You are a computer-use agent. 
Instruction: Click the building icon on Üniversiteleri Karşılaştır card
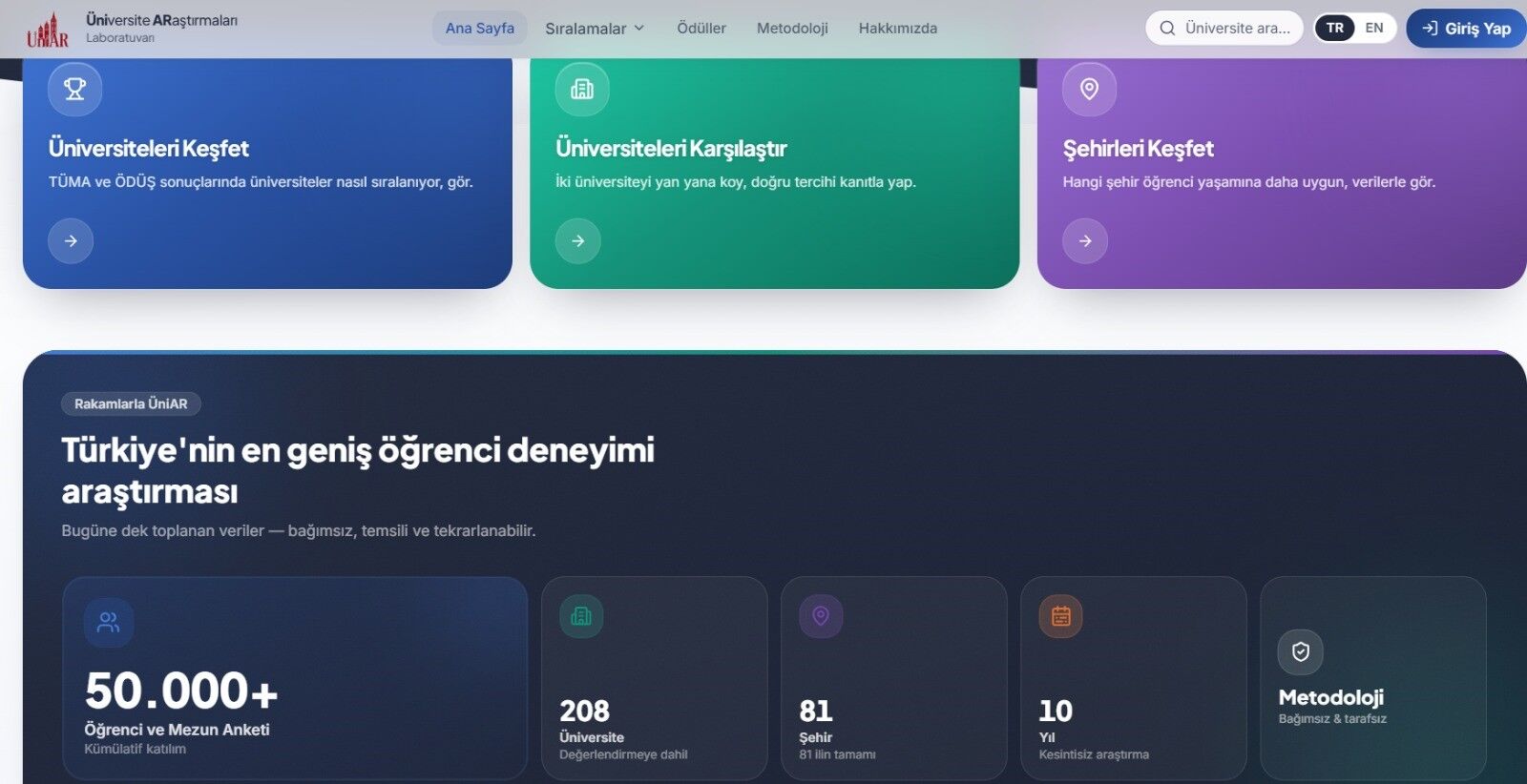coord(582,89)
